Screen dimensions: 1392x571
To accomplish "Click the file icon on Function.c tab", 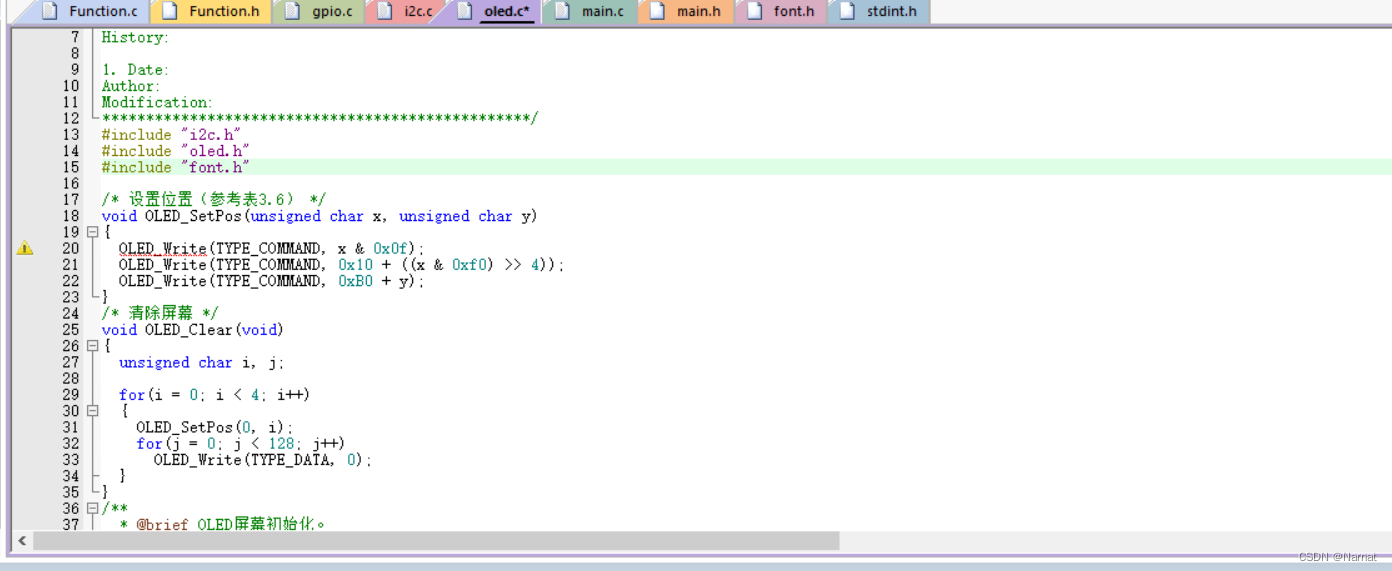I will (x=49, y=12).
